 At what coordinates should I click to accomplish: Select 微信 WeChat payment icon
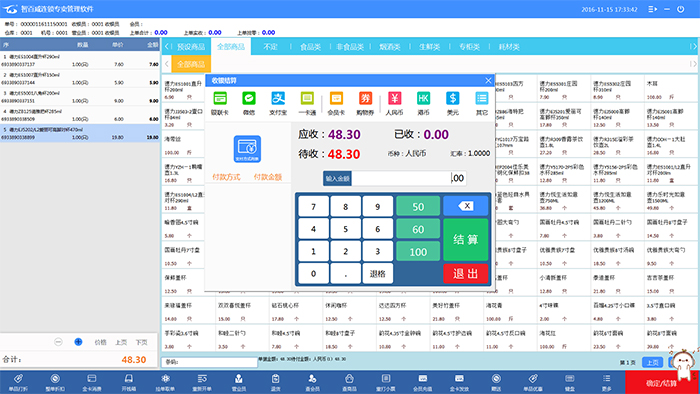tap(249, 103)
